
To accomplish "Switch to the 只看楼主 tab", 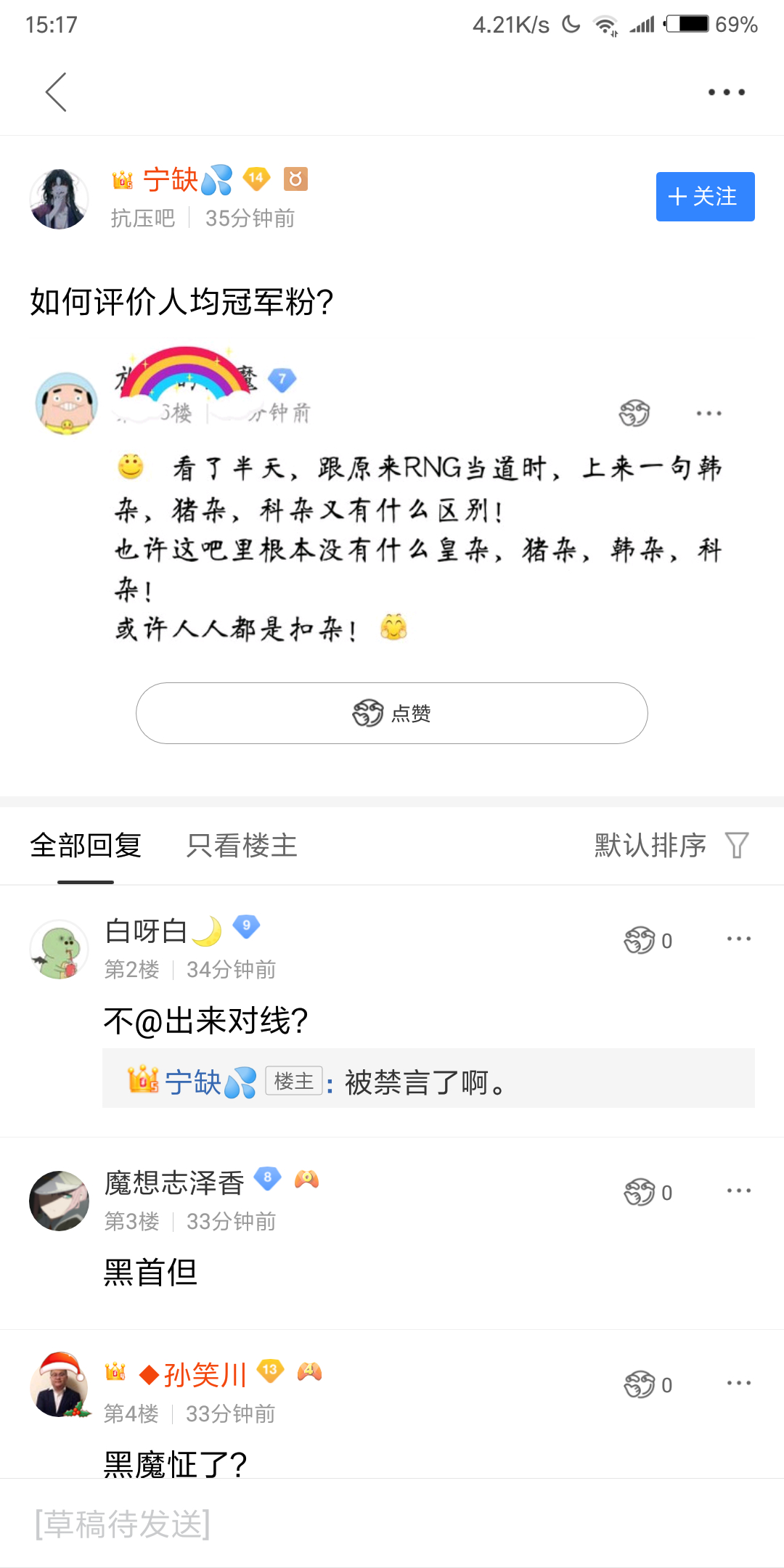I will coord(242,845).
